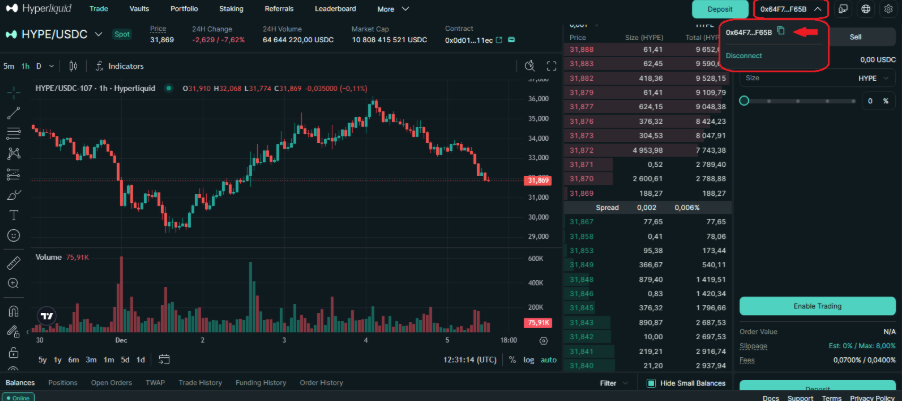Click the Enable Trading button
The height and width of the screenshot is (401, 903).
[x=817, y=306]
